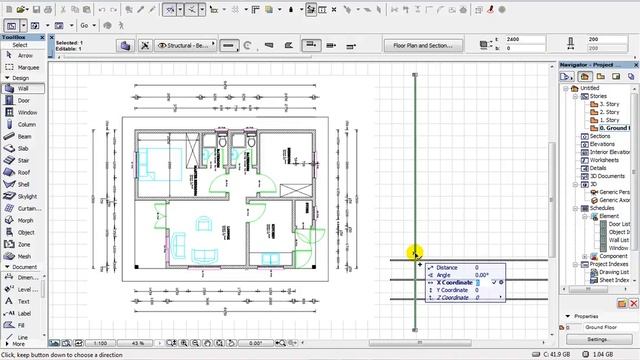Select the Window tool
640x360 pixels.
point(23,112)
